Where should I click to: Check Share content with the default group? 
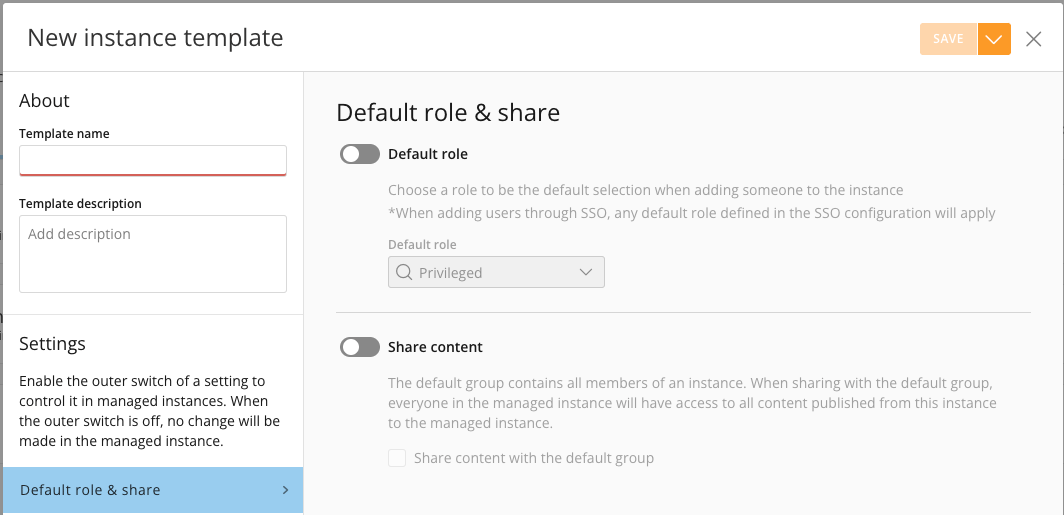tap(397, 458)
